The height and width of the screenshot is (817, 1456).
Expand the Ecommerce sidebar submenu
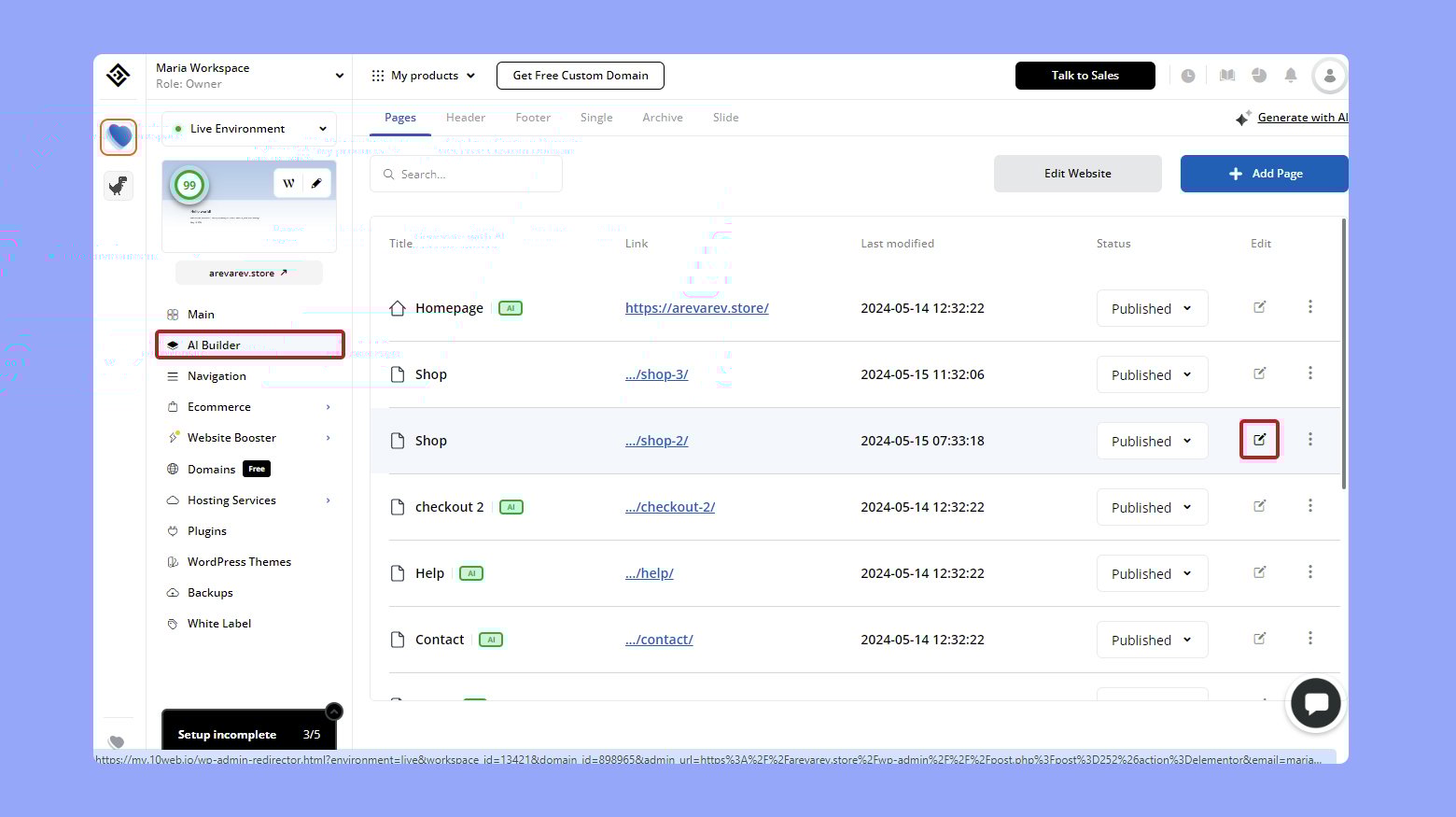pyautogui.click(x=328, y=407)
